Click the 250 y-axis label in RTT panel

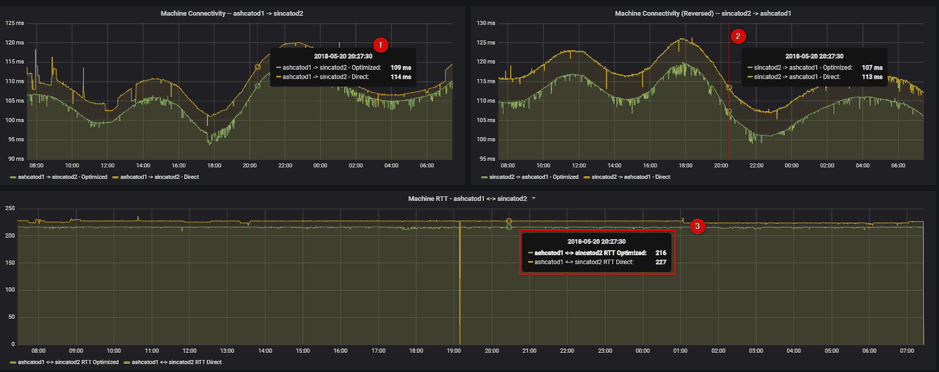click(10, 208)
